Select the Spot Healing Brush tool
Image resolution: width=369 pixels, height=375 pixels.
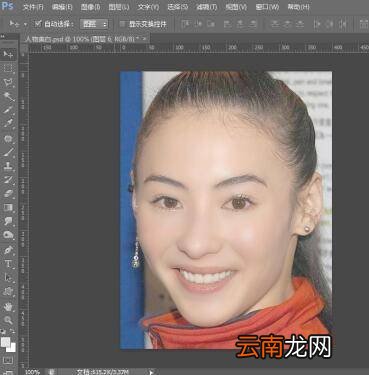tap(8, 138)
